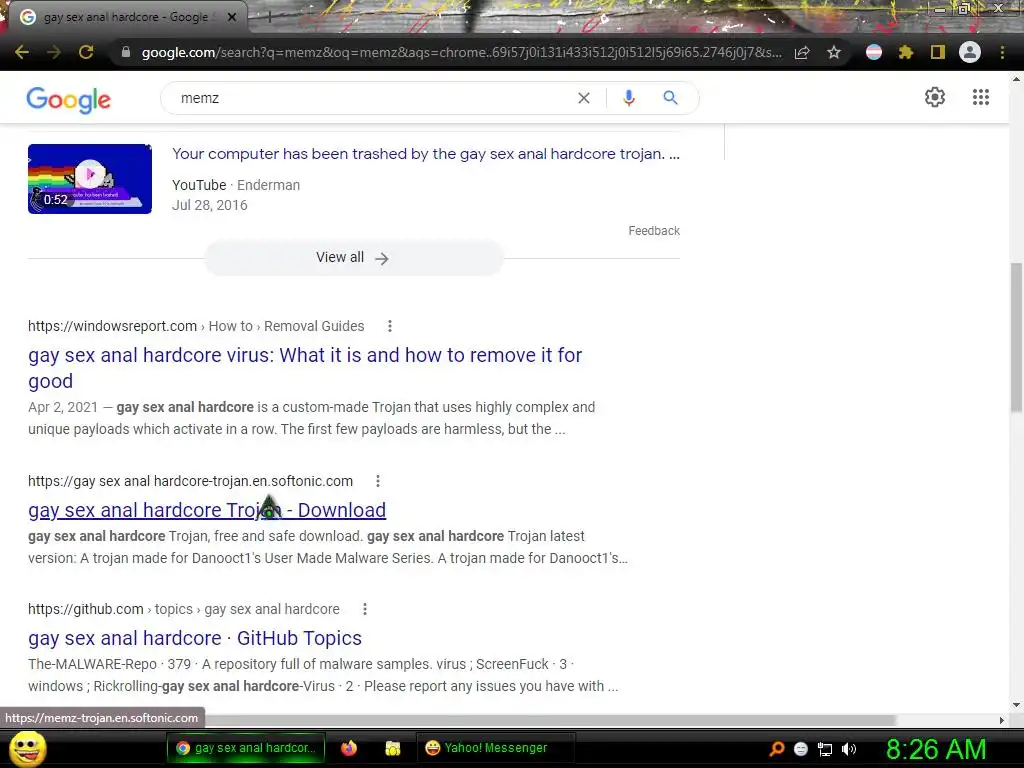Switch to the Chrome window taskbar button
This screenshot has height=768, width=1024.
click(x=246, y=748)
